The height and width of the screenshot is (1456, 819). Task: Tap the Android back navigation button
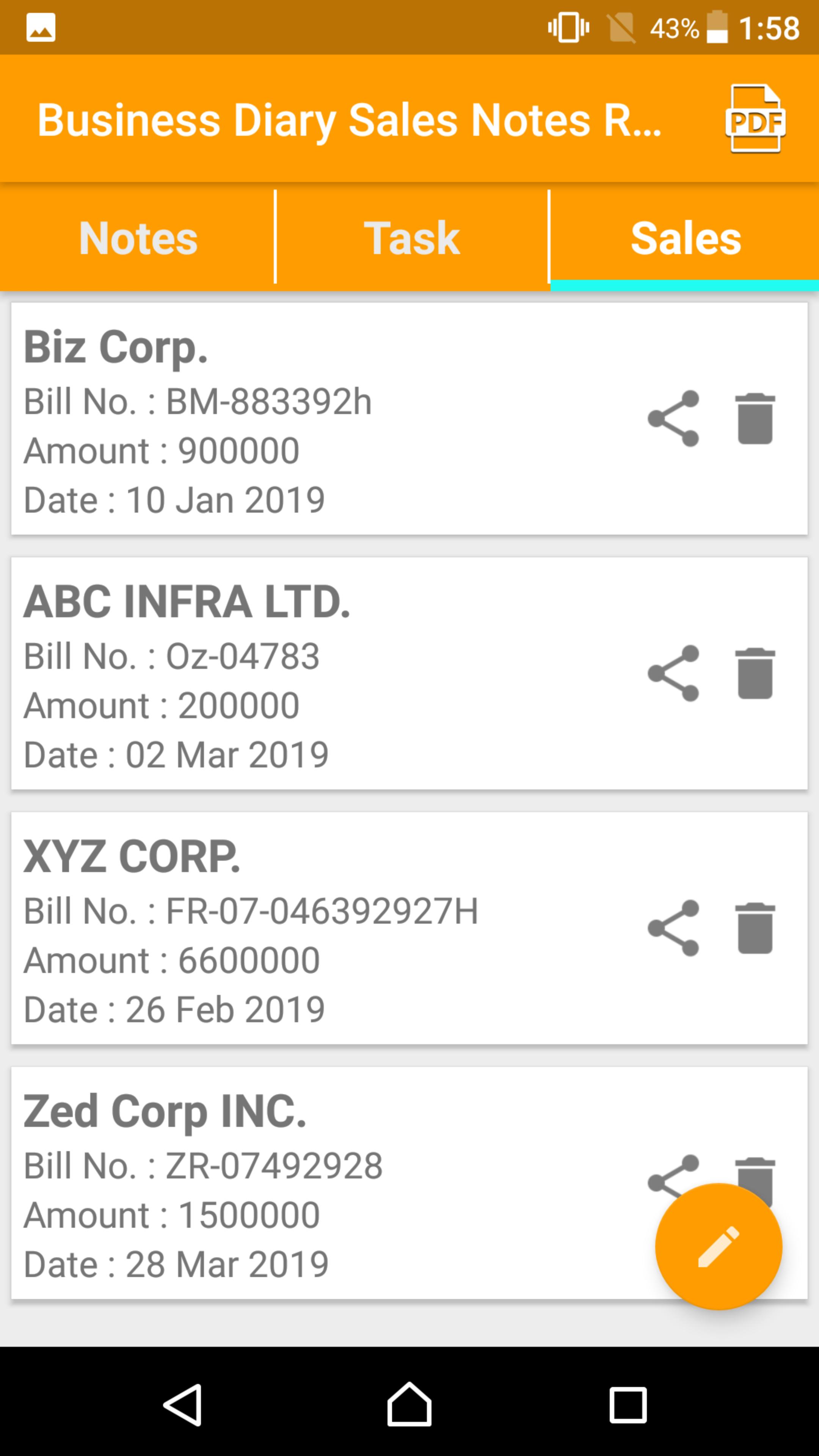pos(182,1404)
